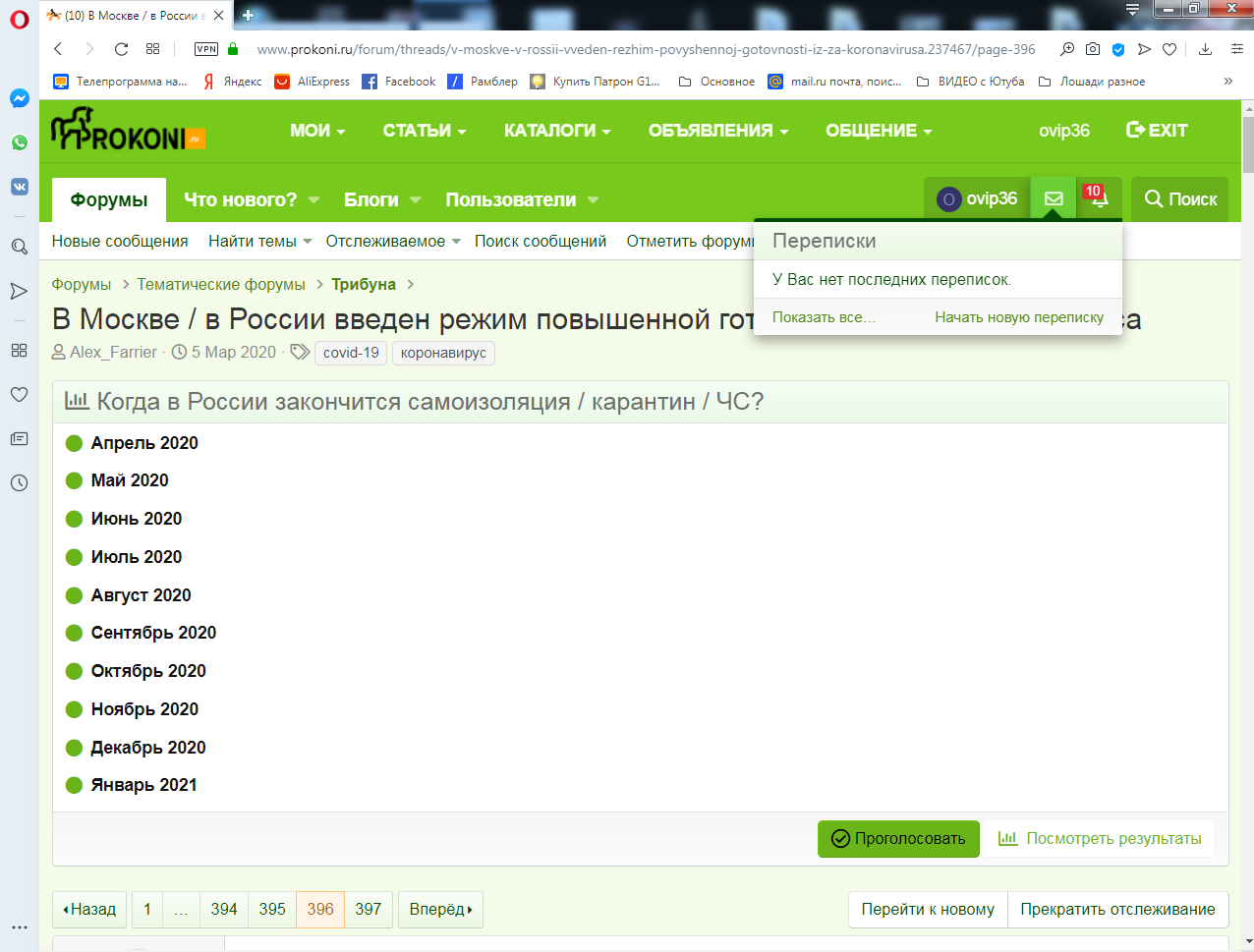
Task: Select Январь 2021 as your poll answer
Action: point(74,785)
